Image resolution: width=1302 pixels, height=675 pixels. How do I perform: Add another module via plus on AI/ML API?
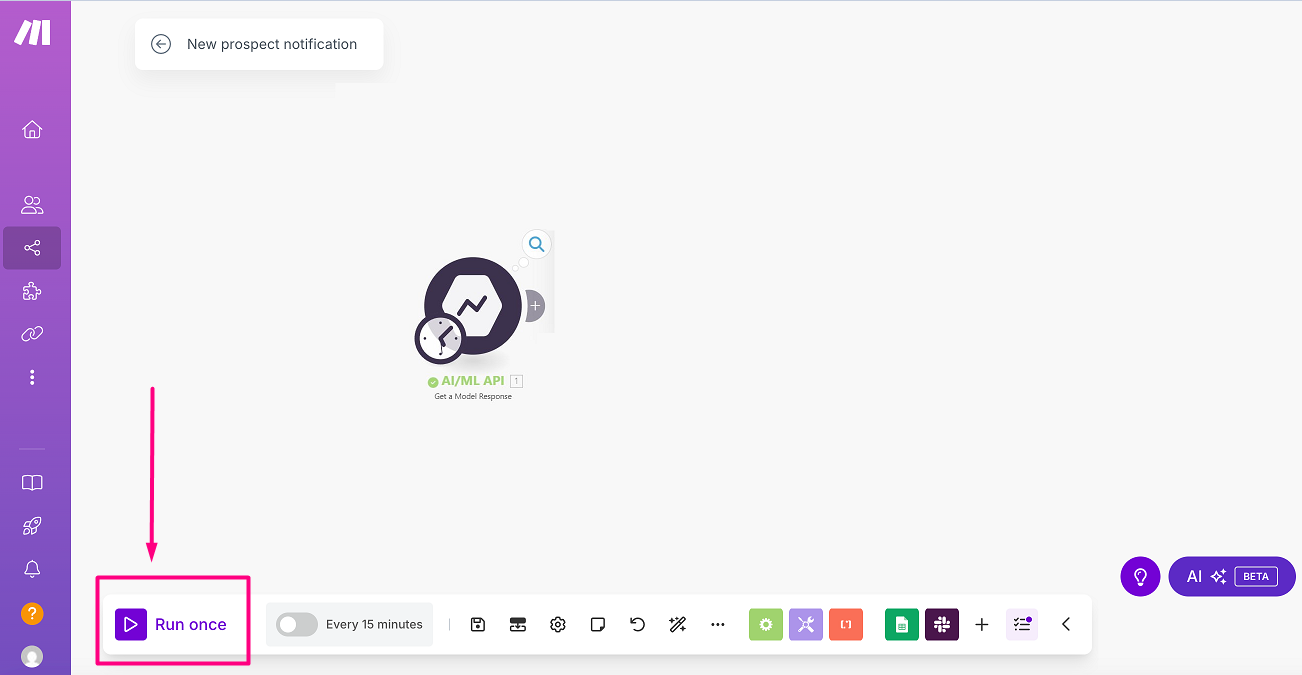coord(535,305)
